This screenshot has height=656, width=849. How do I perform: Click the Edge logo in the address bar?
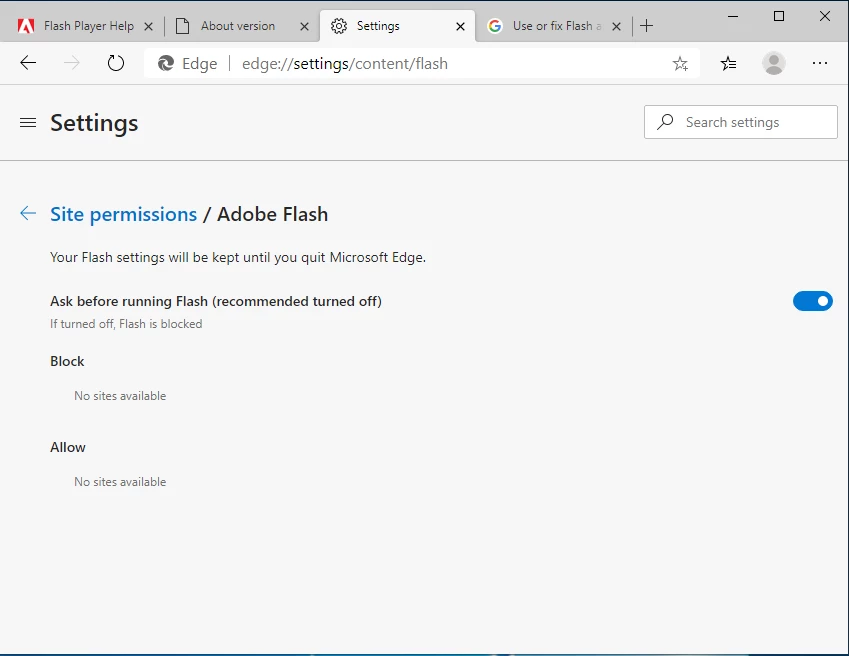click(166, 63)
